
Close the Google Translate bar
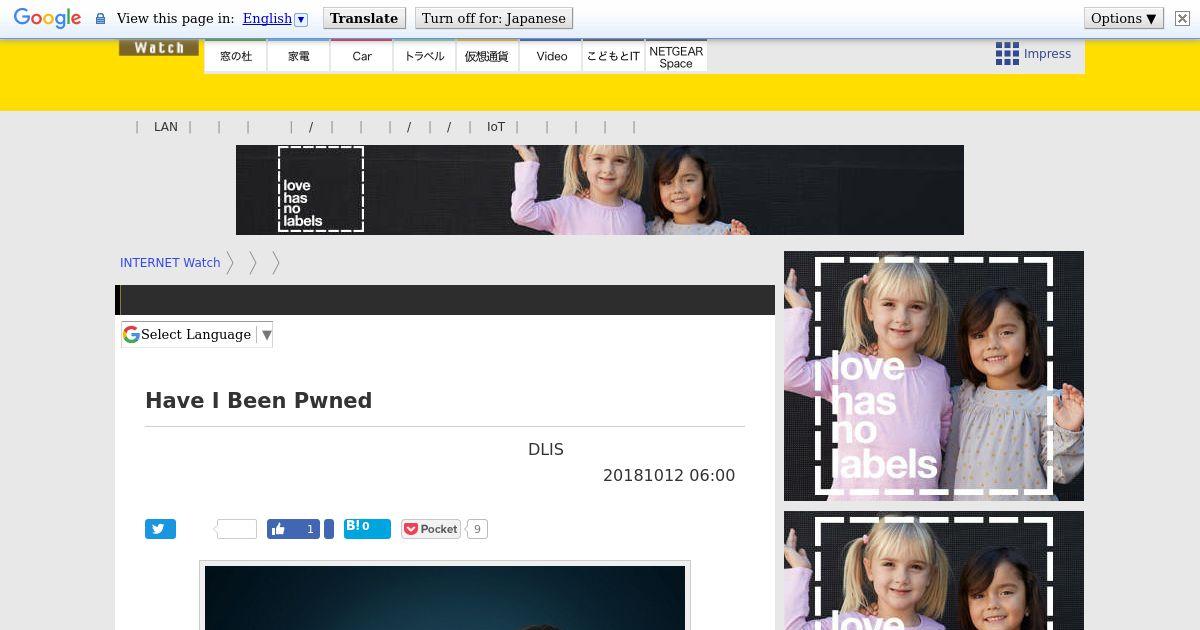coord(1182,19)
